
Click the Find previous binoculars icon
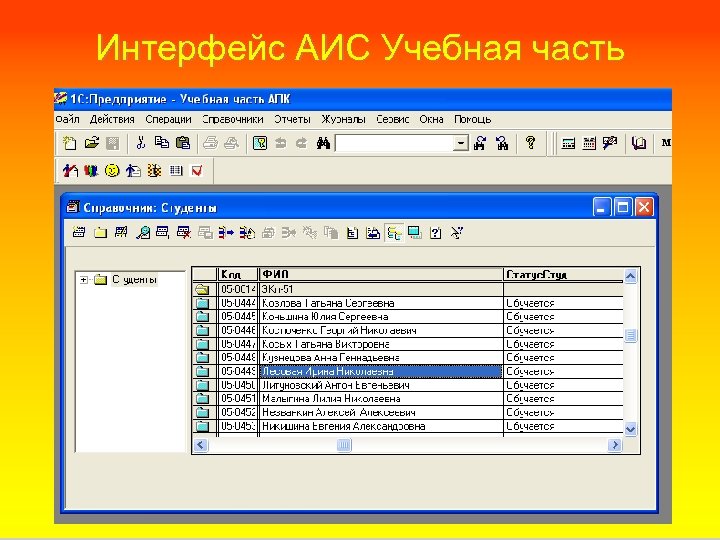502,143
